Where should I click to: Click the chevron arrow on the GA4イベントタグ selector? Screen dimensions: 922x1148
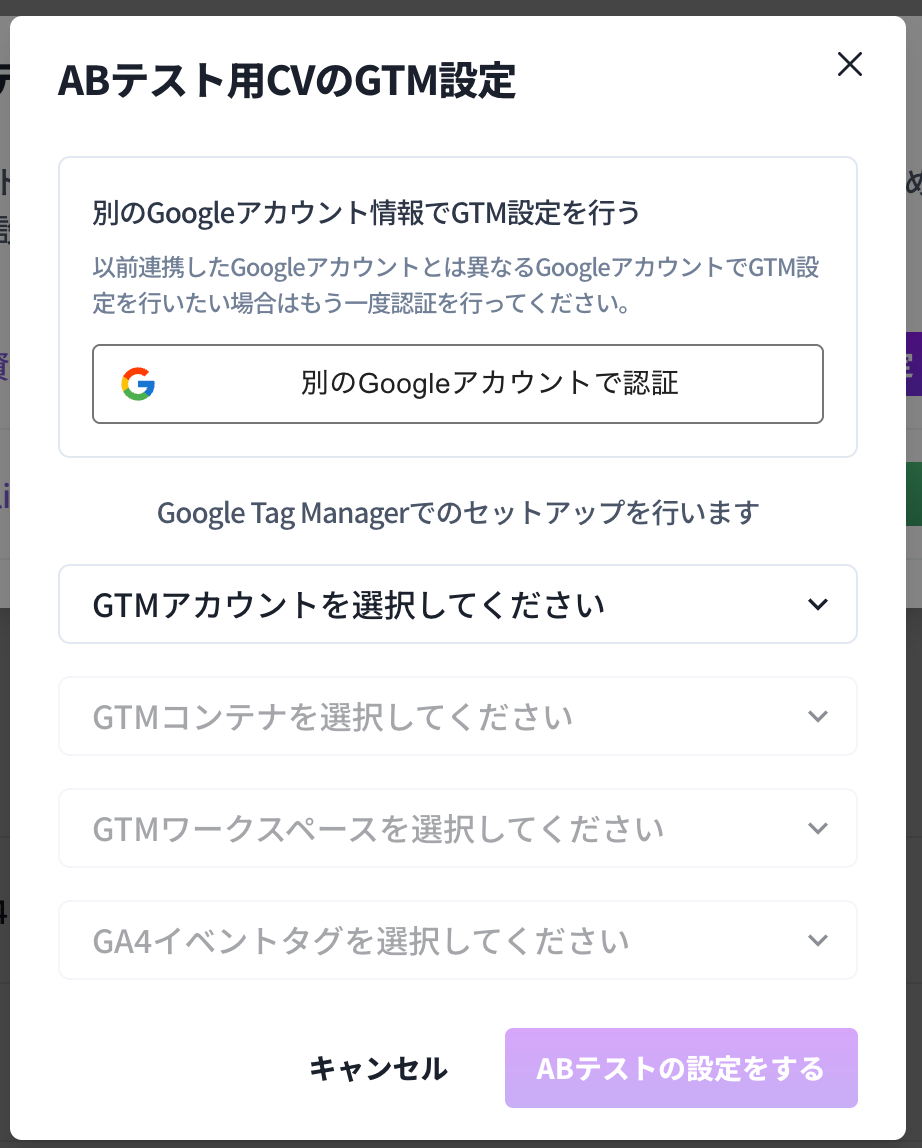(x=818, y=940)
